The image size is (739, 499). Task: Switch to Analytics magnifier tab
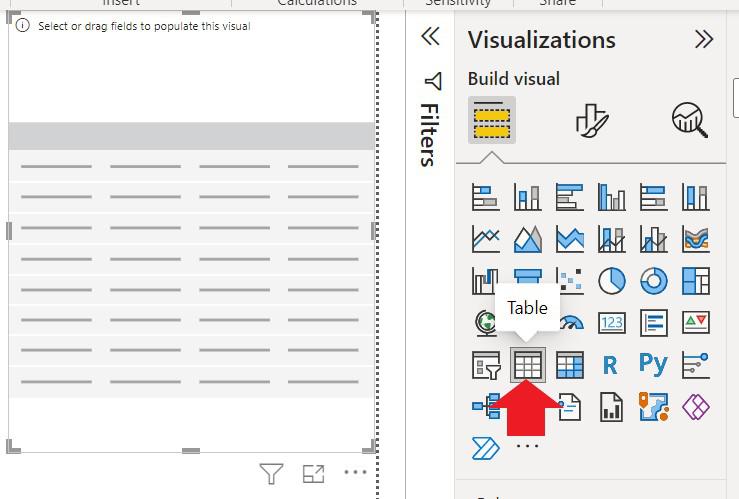click(x=690, y=120)
